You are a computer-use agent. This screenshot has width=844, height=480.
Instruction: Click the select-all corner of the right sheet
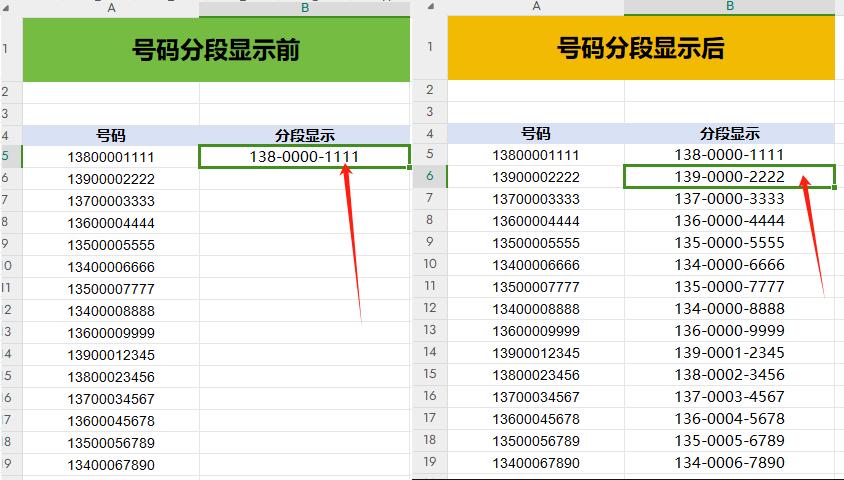click(x=430, y=6)
